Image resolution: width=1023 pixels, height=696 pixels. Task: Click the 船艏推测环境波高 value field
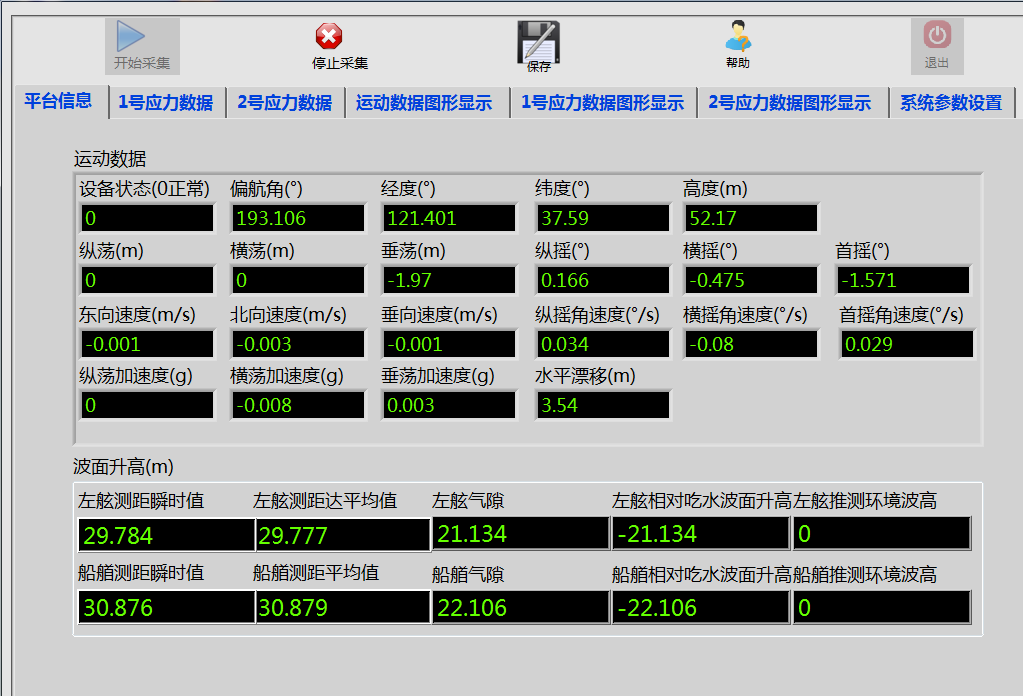tap(882, 607)
